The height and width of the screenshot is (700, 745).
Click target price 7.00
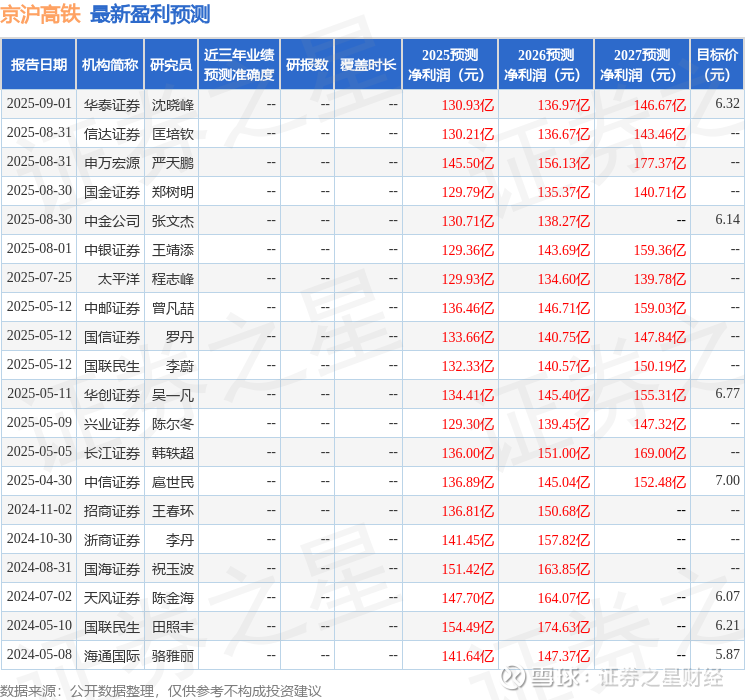(x=727, y=480)
